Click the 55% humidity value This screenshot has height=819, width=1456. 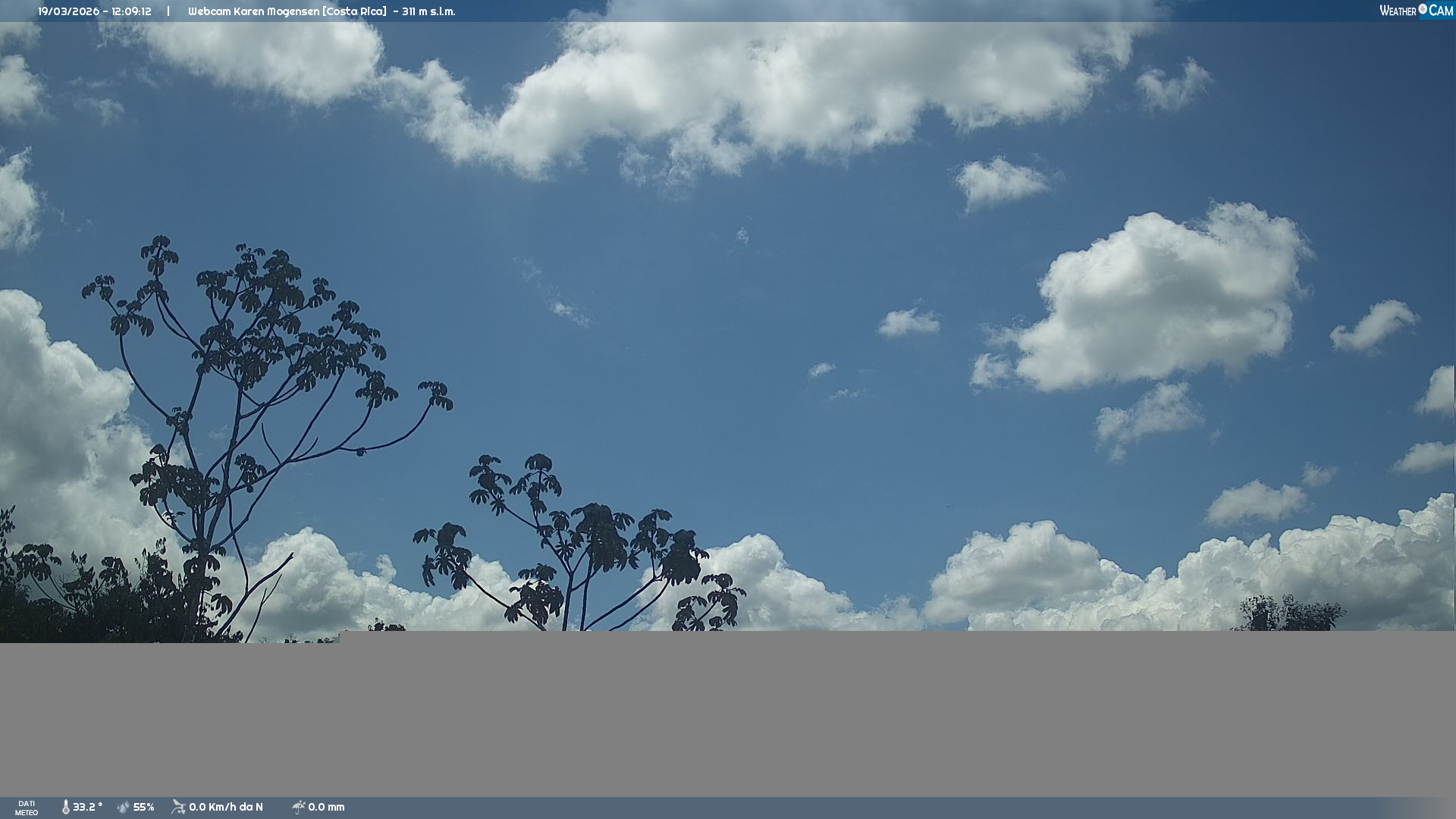click(144, 807)
